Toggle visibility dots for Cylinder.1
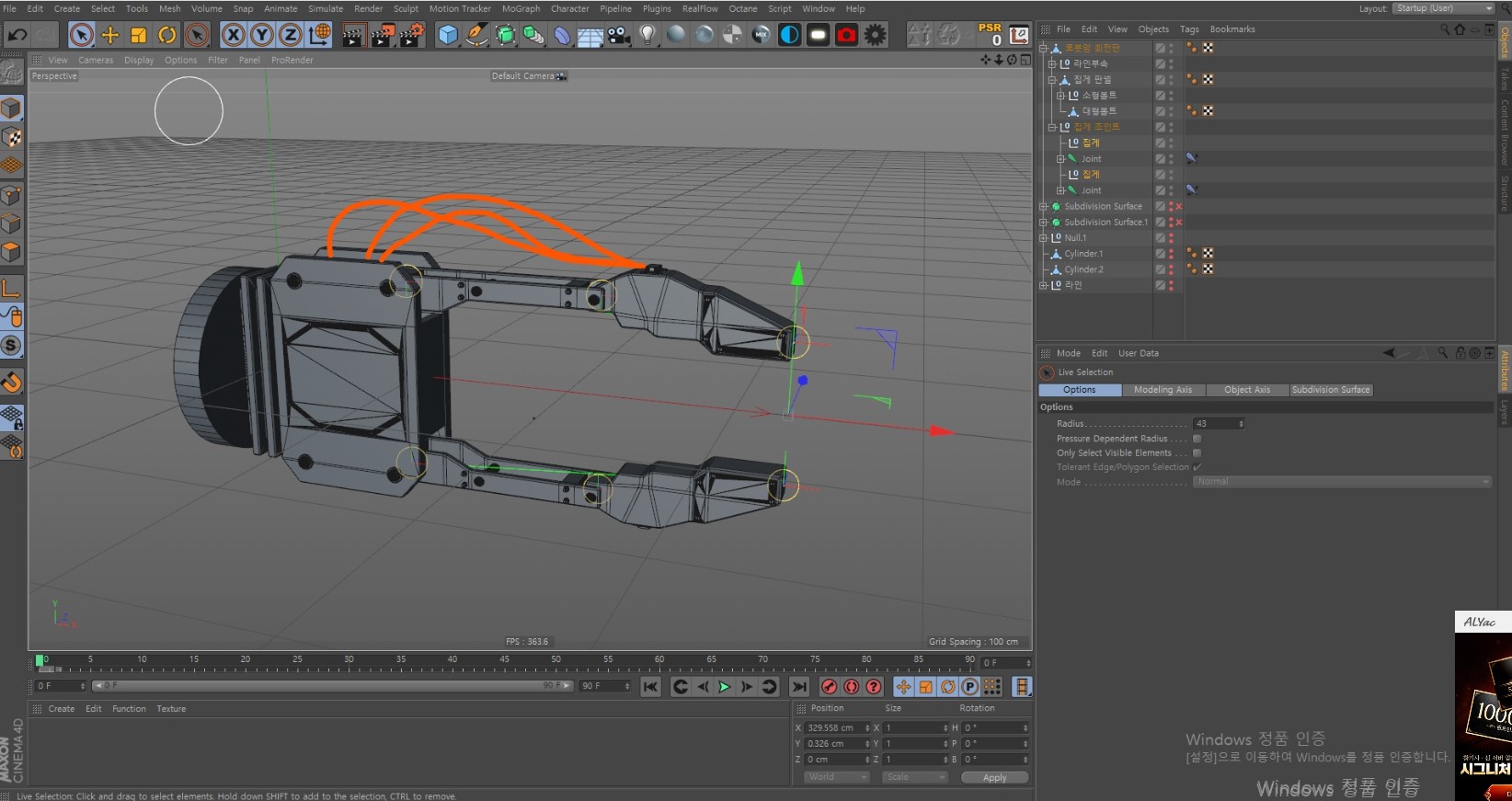 click(x=1171, y=254)
